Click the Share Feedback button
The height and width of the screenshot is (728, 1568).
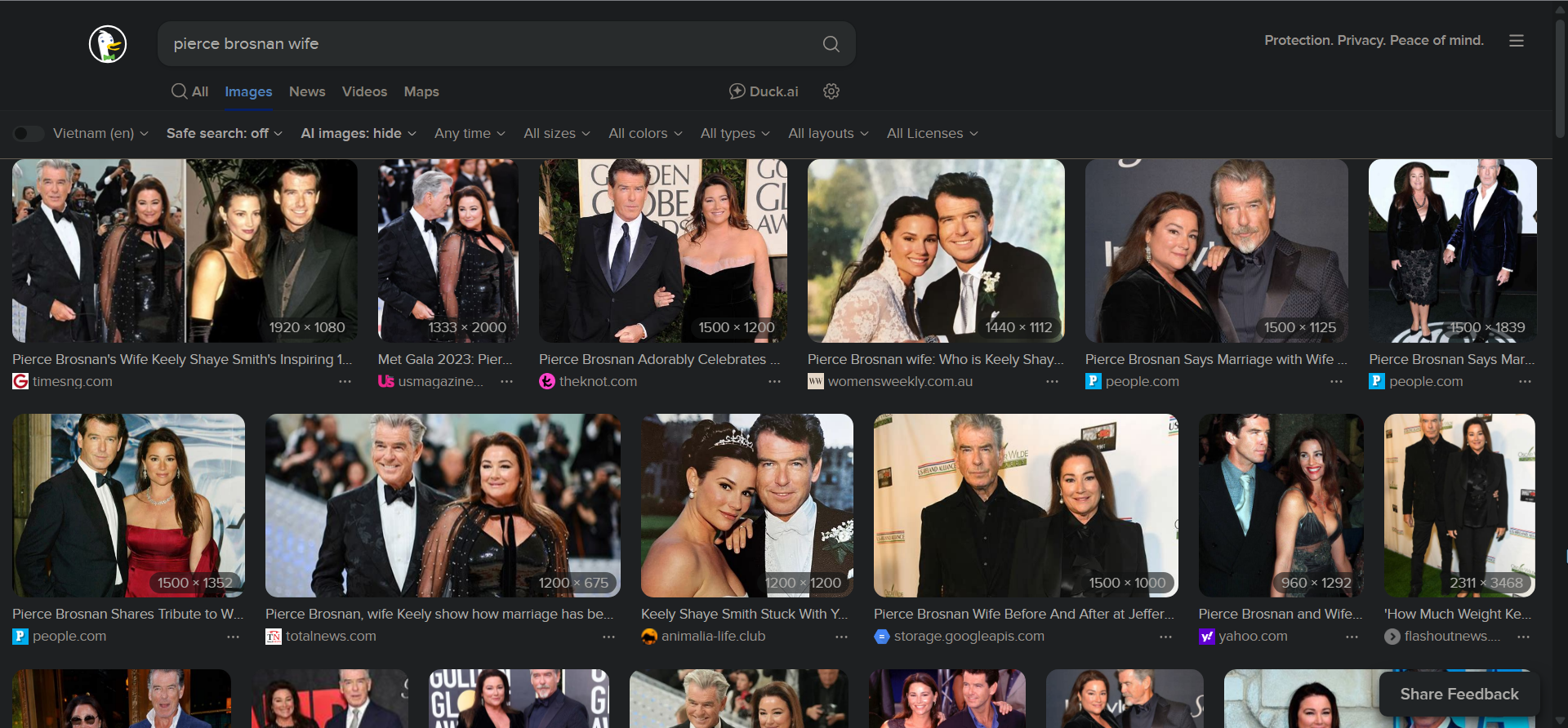pyautogui.click(x=1459, y=694)
